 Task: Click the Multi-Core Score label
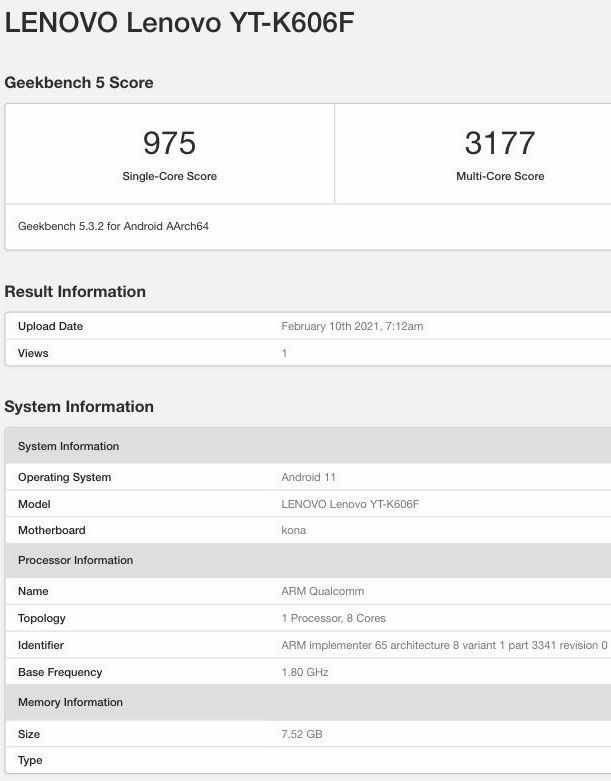tap(500, 176)
